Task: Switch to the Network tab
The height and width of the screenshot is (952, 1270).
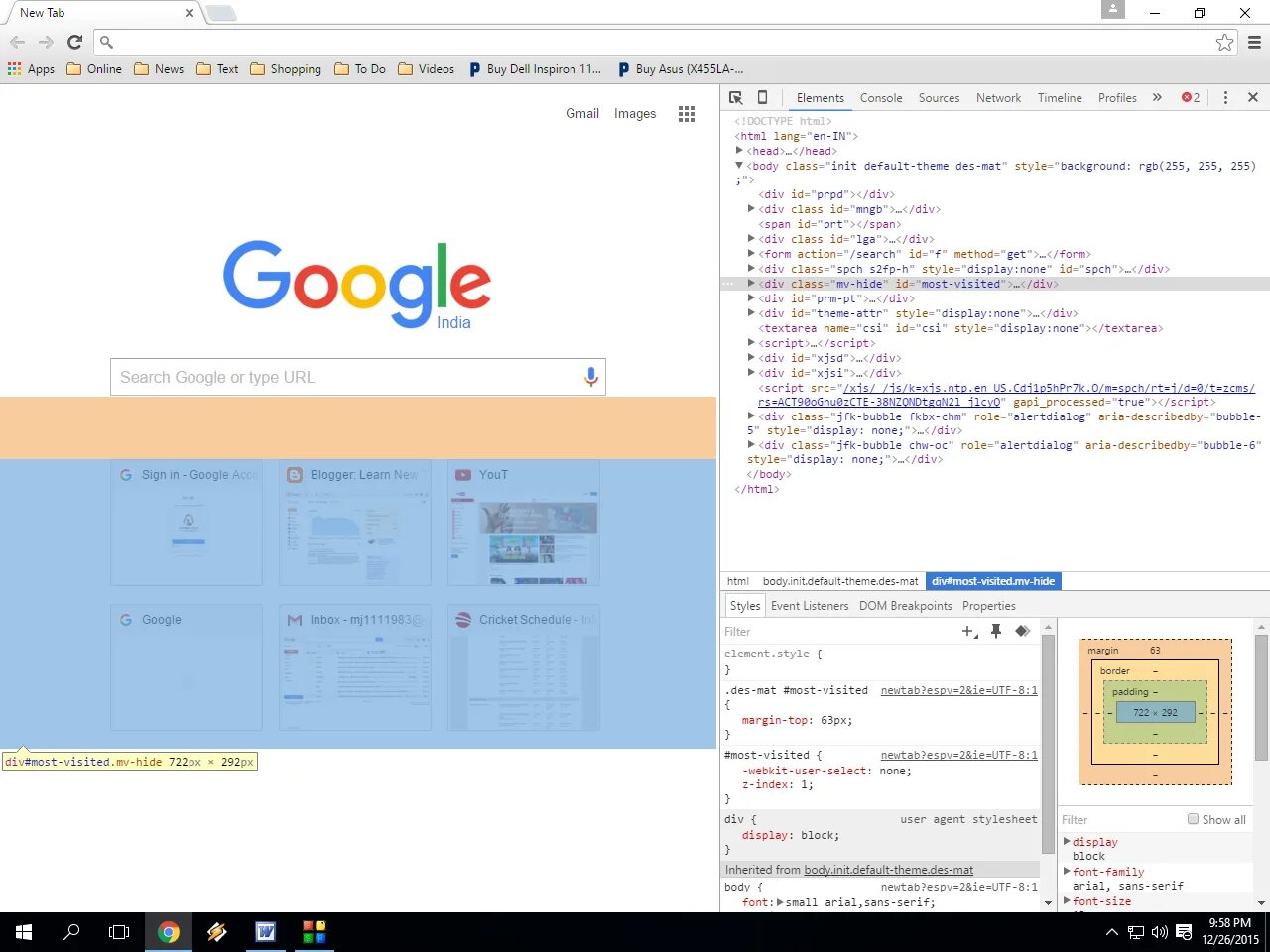Action: click(998, 97)
